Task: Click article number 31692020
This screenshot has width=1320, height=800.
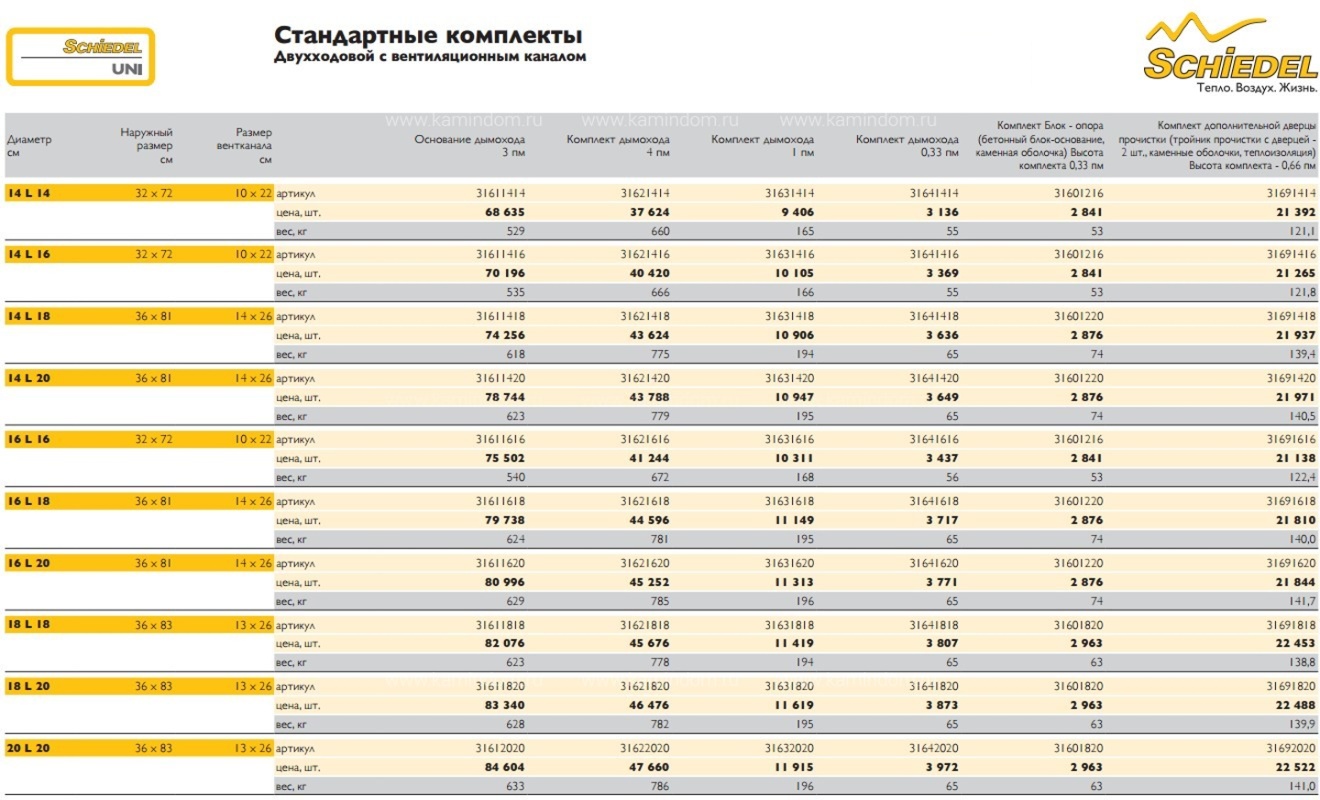Action: click(x=1290, y=748)
